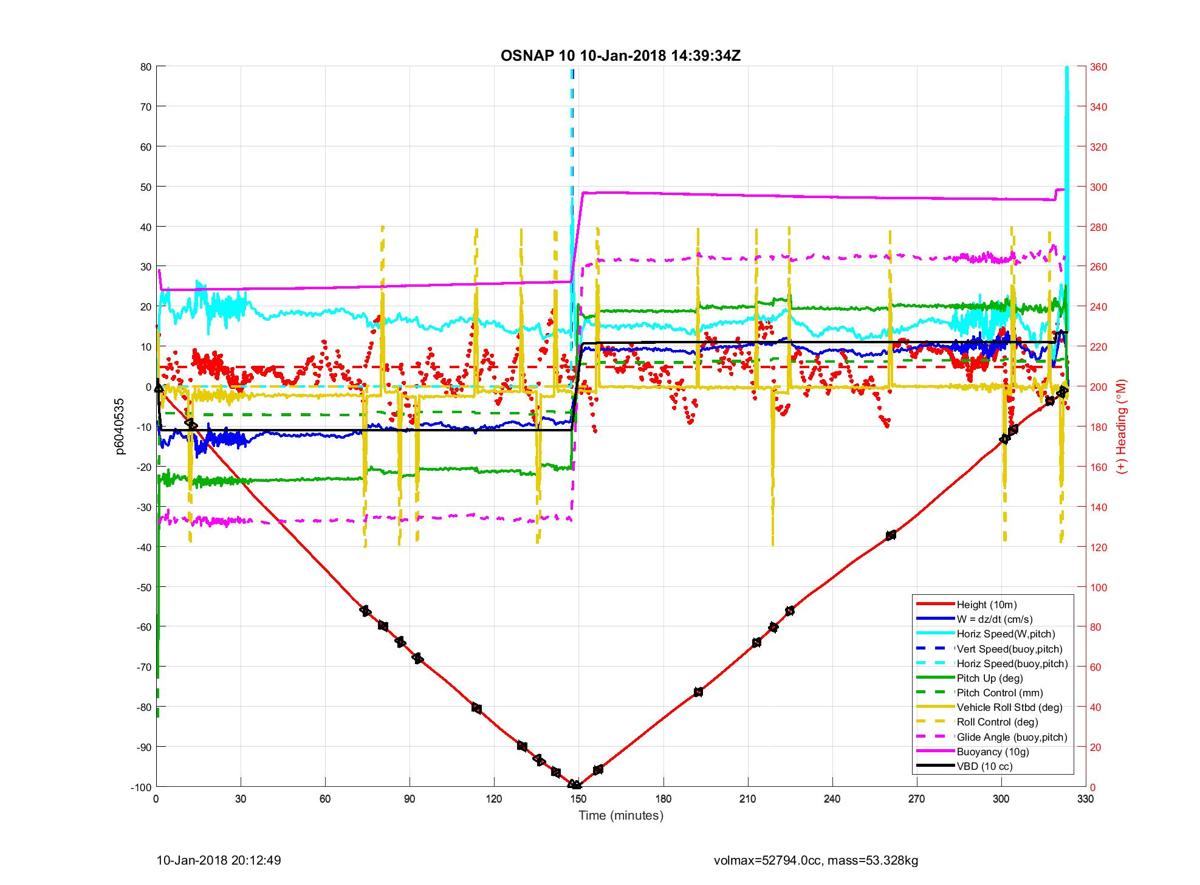Click the timestamp "10-Jan-2018 20:12:49"
1200x885 pixels.
(x=220, y=860)
